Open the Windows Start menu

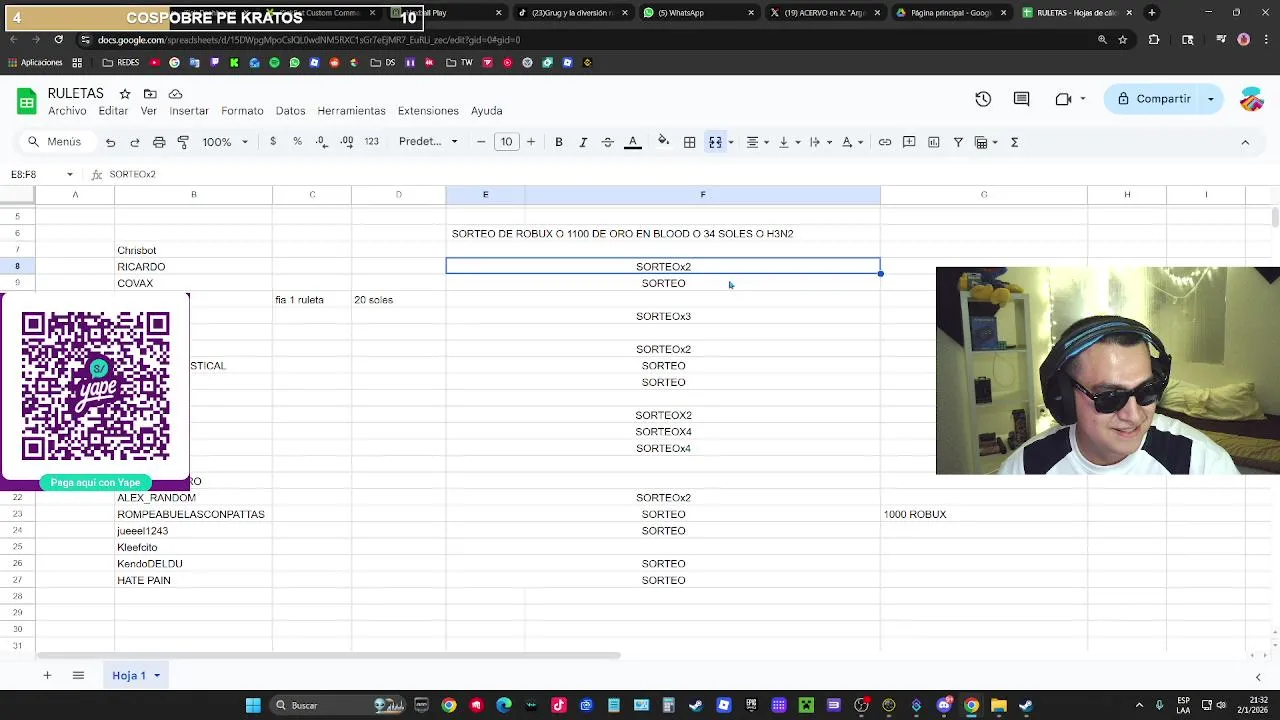[x=253, y=706]
